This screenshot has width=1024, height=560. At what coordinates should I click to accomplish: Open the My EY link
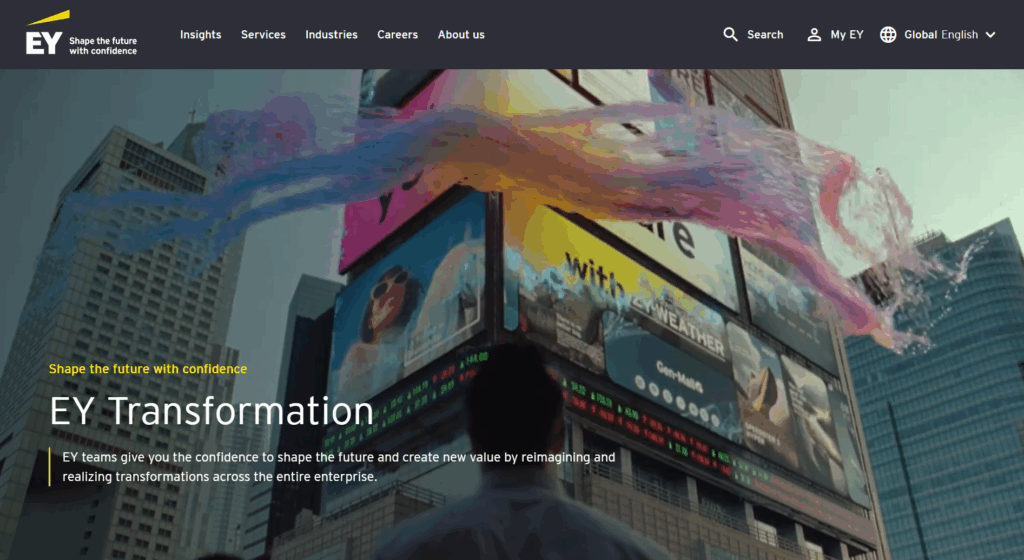pyautogui.click(x=847, y=35)
